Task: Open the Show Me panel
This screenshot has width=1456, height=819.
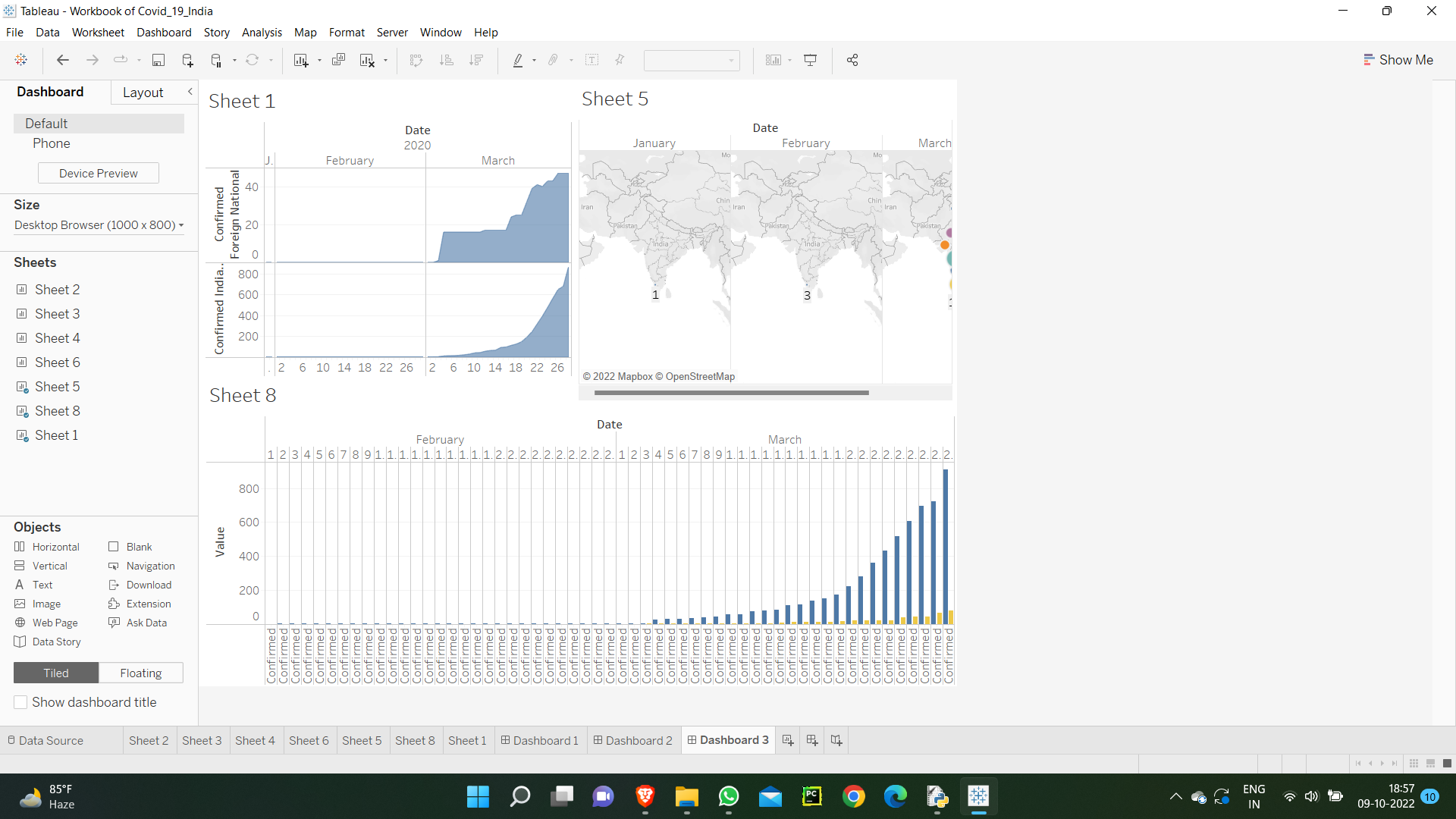Action: tap(1398, 59)
